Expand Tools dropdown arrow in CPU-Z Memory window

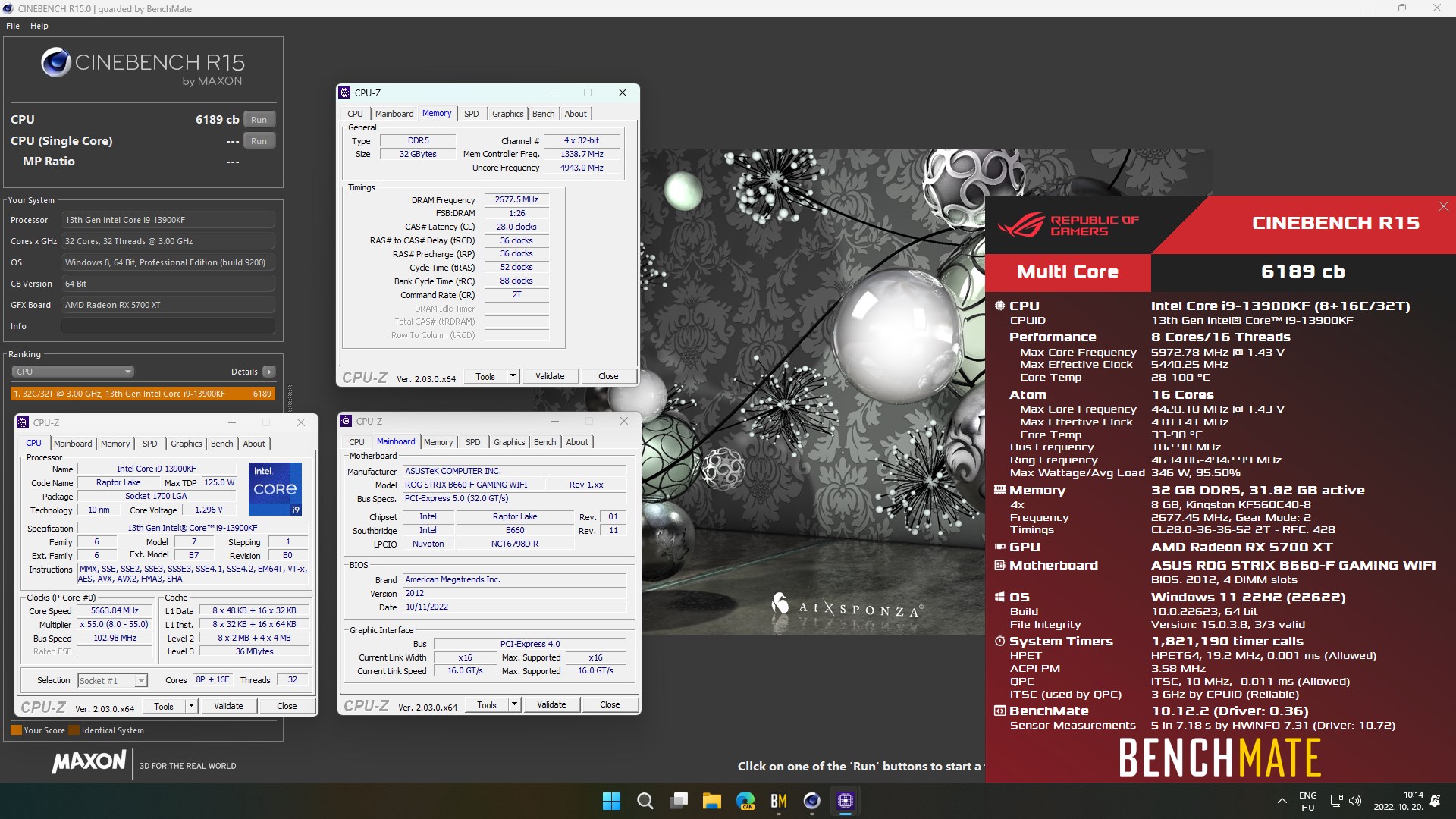[513, 376]
